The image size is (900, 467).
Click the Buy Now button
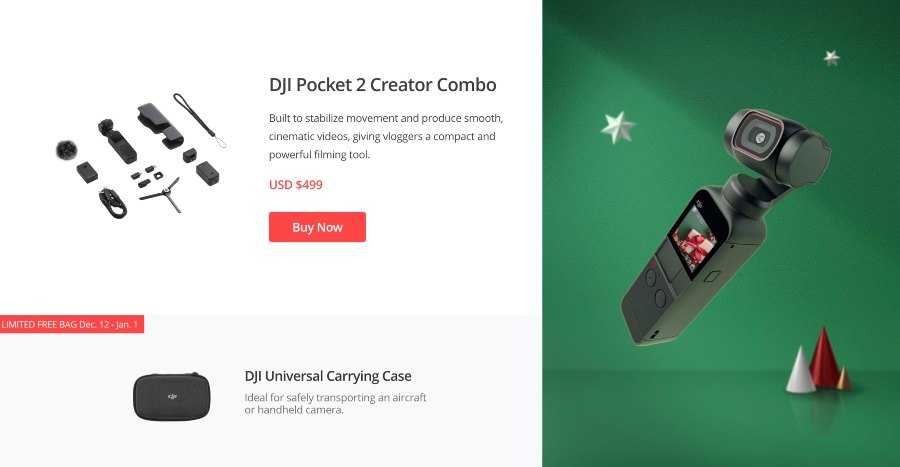pyautogui.click(x=317, y=227)
